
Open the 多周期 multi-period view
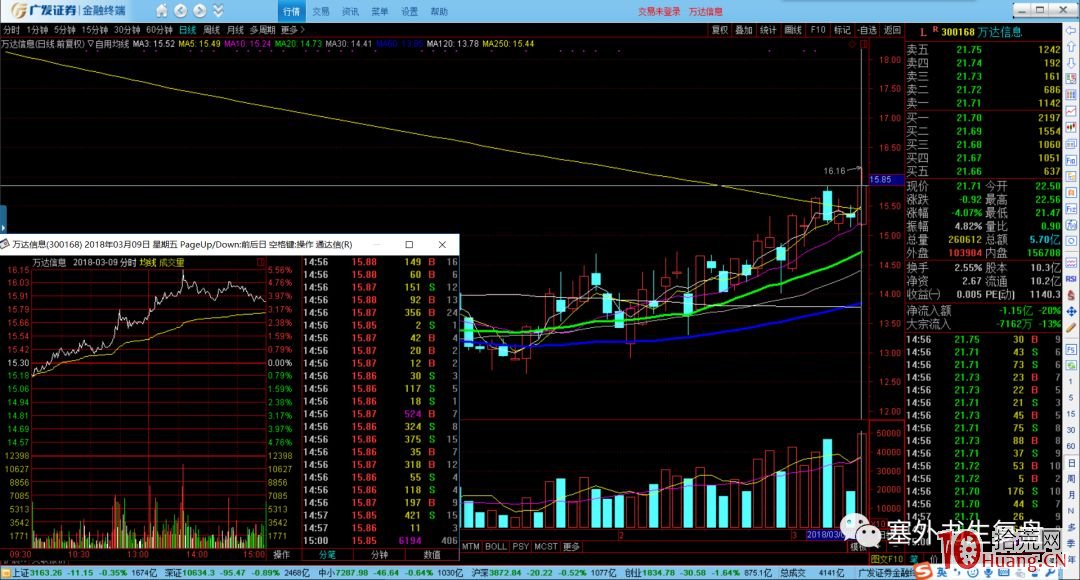[262, 30]
